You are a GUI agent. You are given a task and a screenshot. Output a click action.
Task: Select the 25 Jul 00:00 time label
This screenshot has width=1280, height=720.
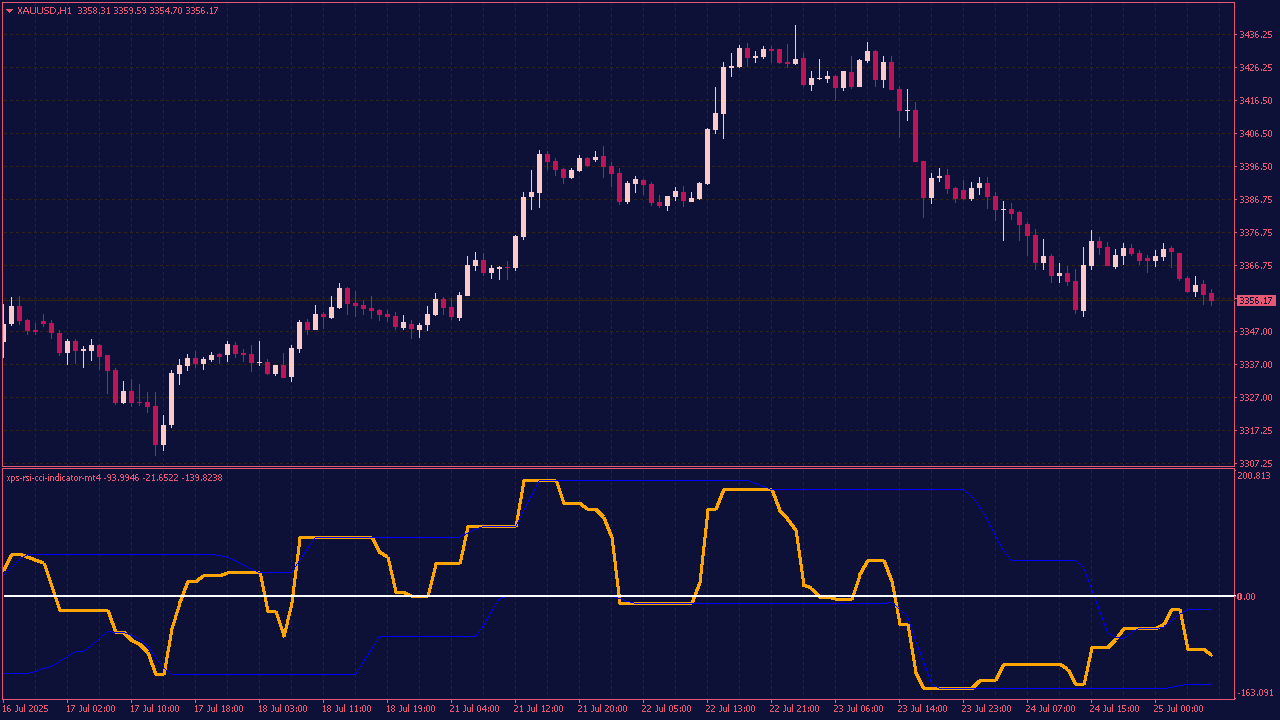tap(1178, 709)
